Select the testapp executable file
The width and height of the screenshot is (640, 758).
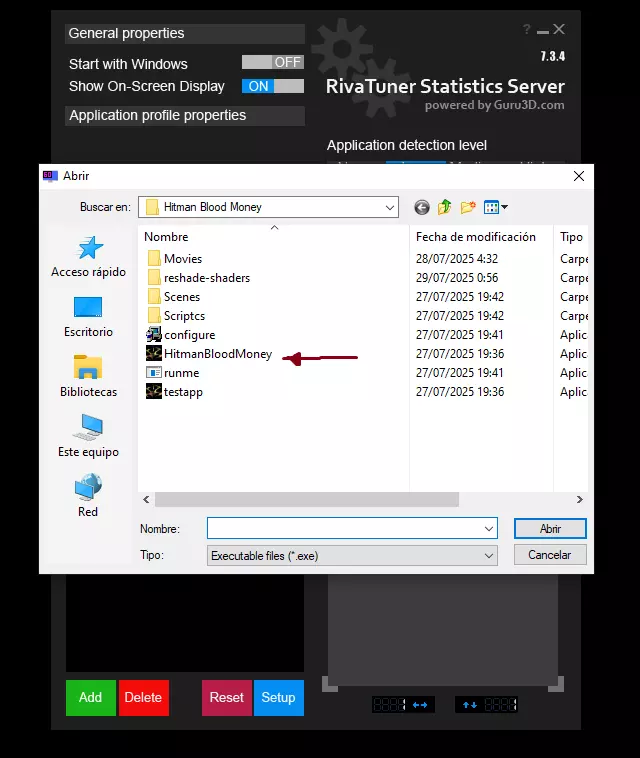pyautogui.click(x=175, y=392)
